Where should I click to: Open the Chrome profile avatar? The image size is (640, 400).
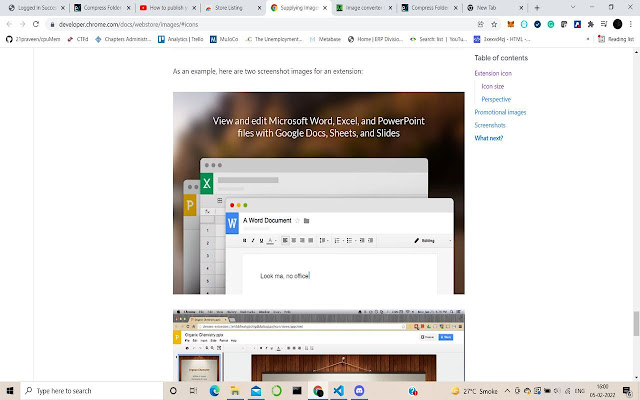[x=618, y=24]
